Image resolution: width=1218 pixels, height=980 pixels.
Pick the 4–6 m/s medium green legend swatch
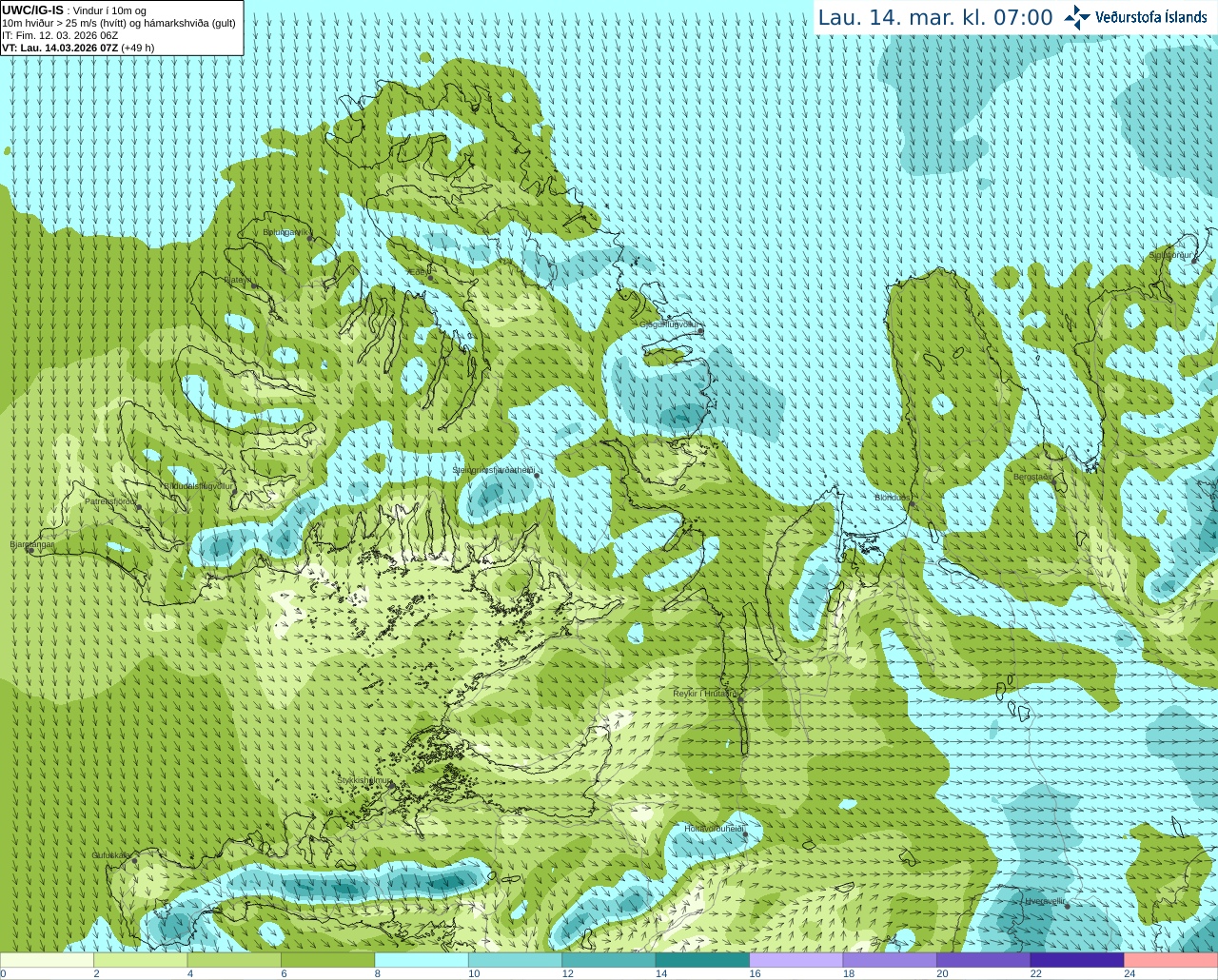[234, 960]
